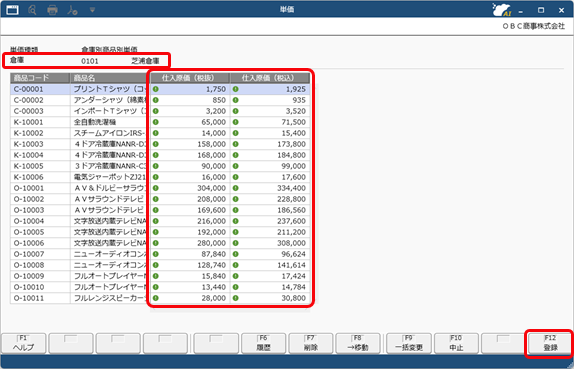
Task: Click green icon beside 192,000
Action: 156,232
